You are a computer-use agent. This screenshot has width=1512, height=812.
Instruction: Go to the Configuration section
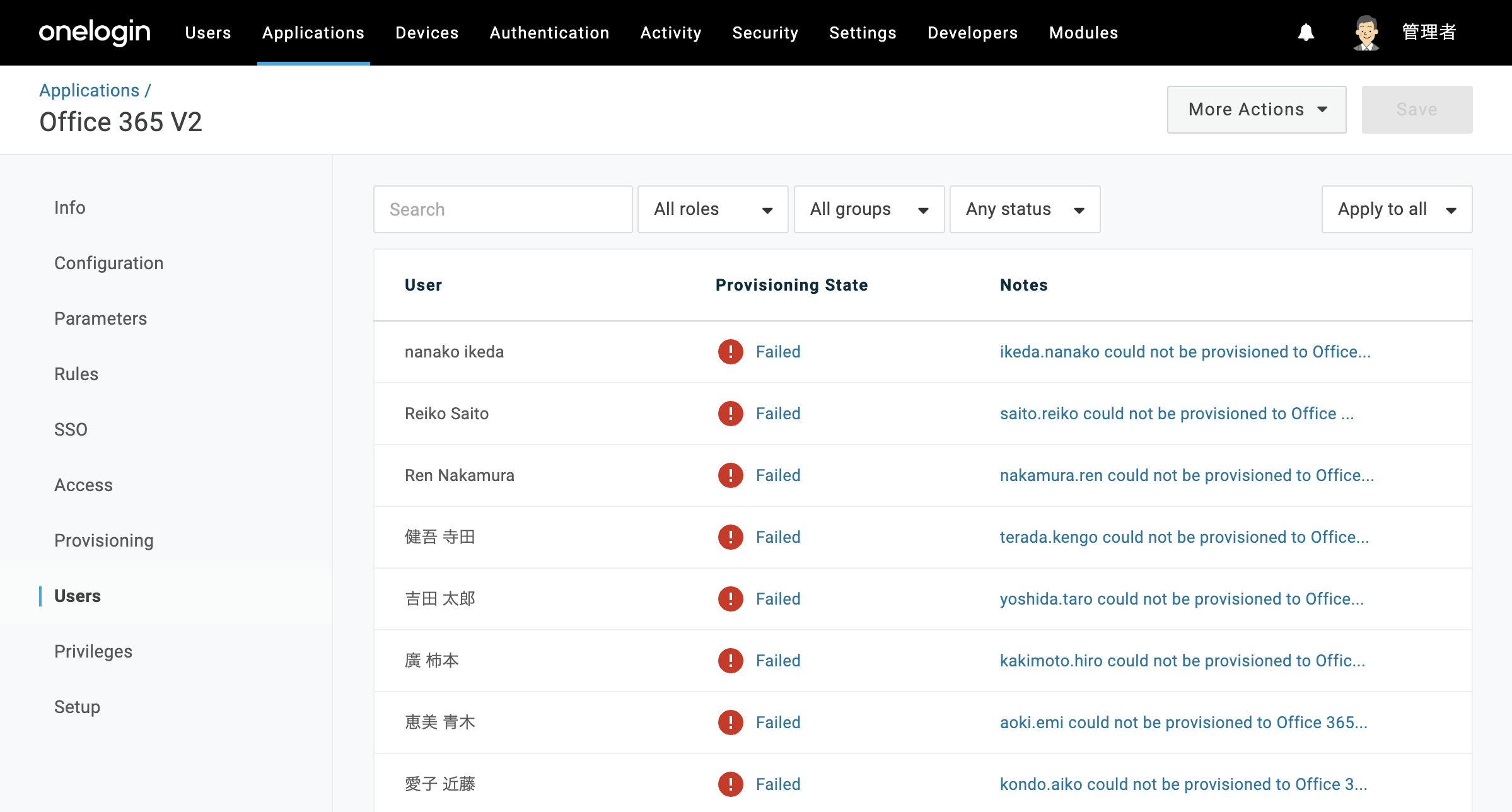(109, 263)
